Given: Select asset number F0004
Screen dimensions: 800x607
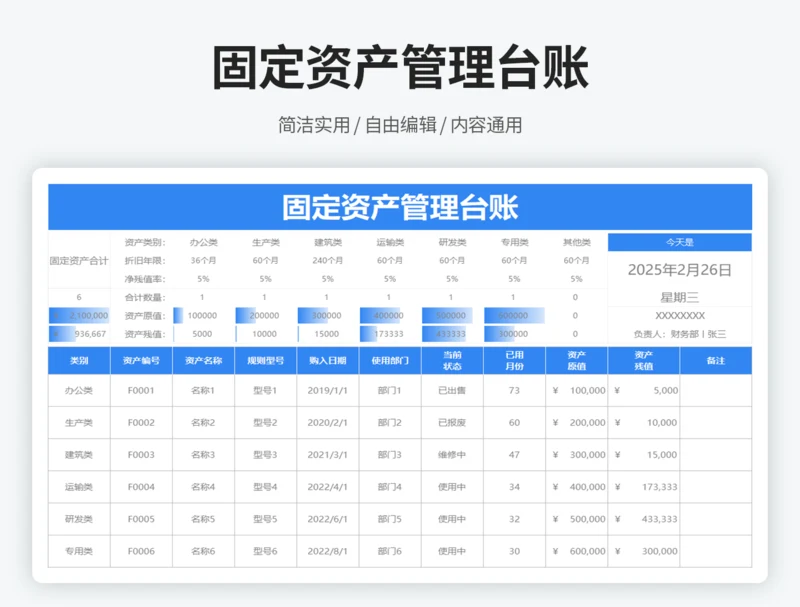Looking at the screenshot, I should (141, 487).
